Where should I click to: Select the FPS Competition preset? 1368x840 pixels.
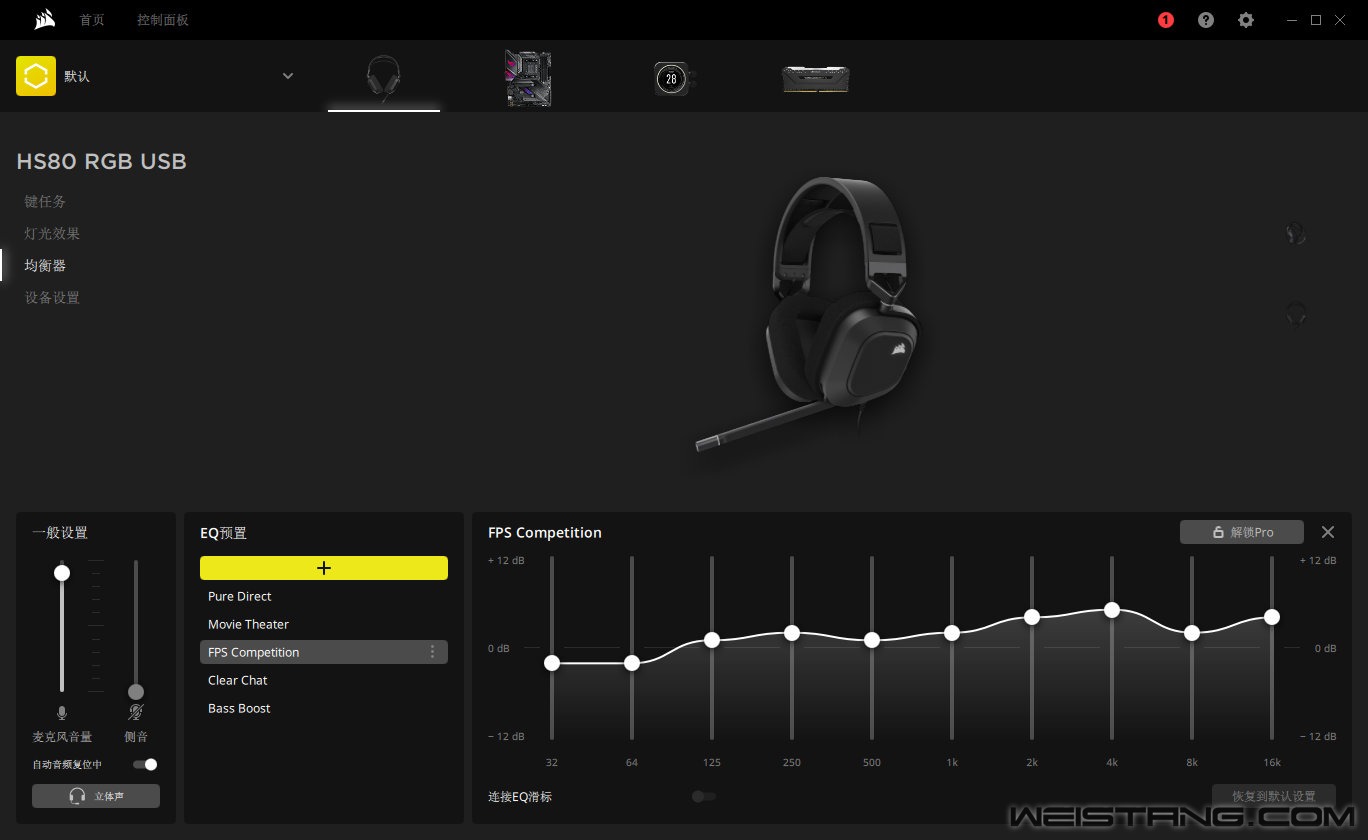324,652
